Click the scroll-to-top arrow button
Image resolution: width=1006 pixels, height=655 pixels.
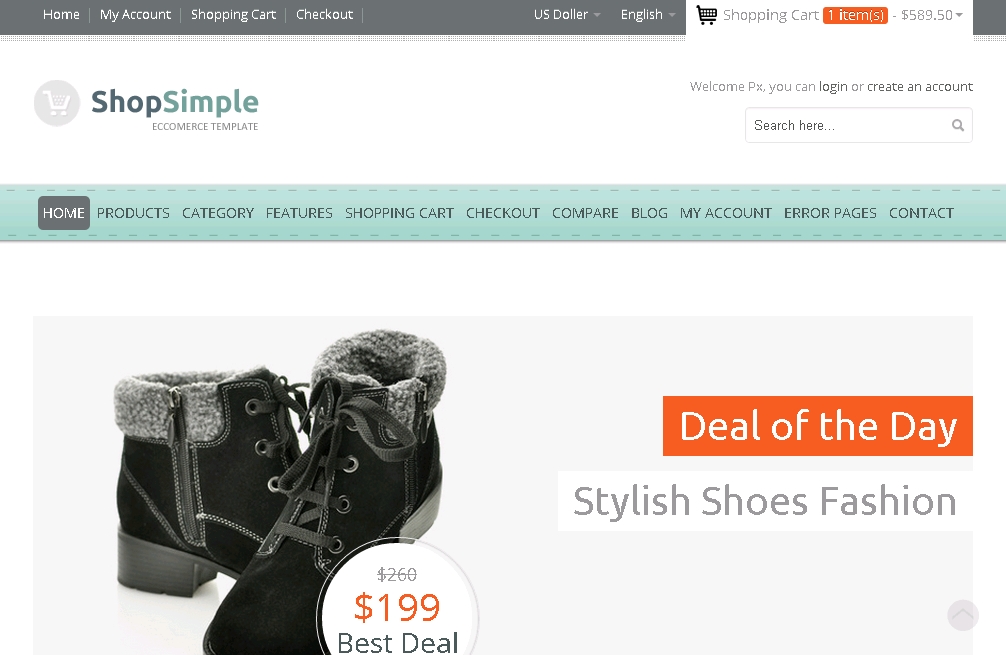click(x=962, y=615)
